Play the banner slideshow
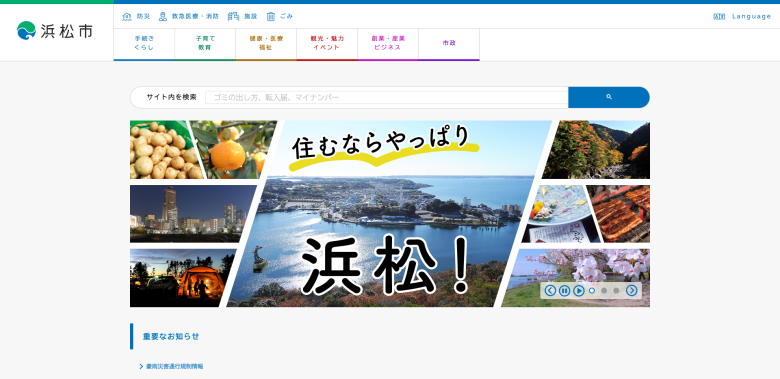 (579, 290)
